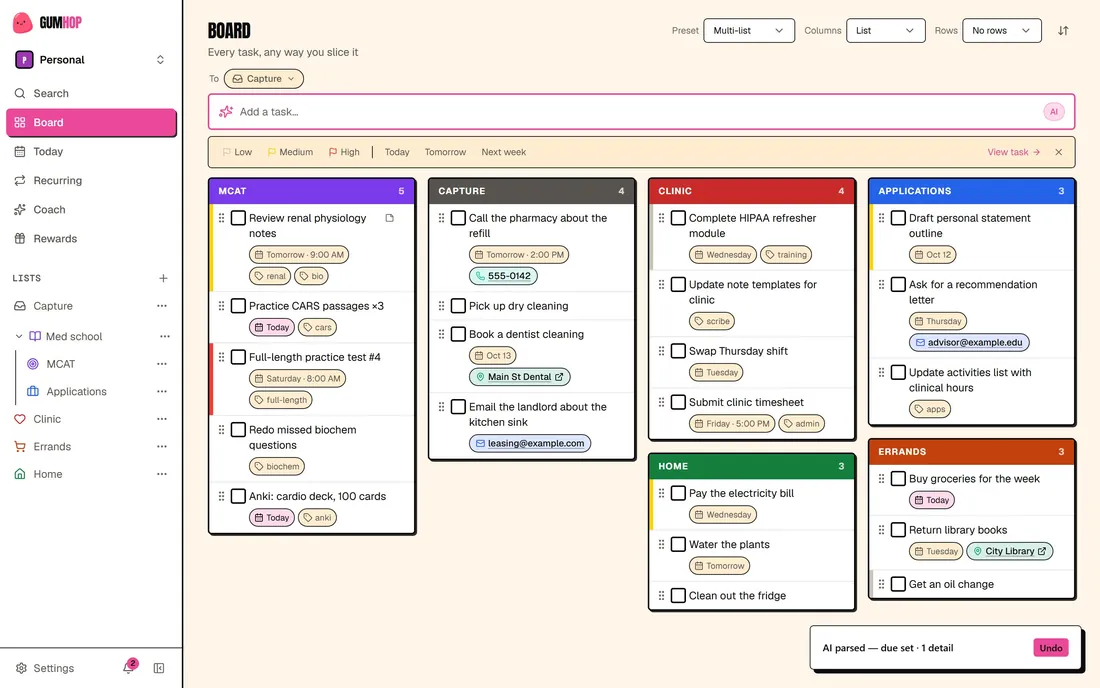
Task: Click the sort direction icon
Action: point(1063,31)
